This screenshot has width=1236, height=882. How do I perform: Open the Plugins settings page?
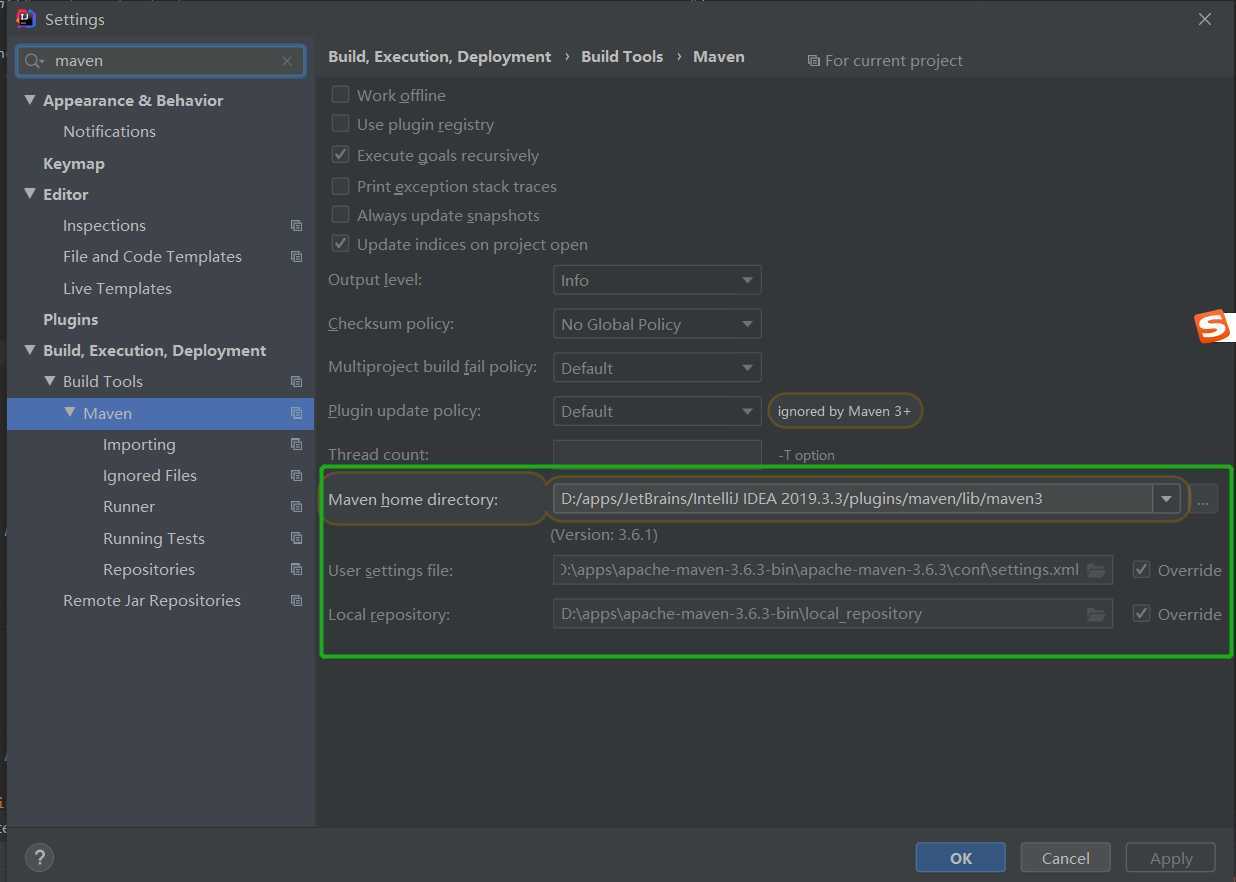click(x=70, y=320)
